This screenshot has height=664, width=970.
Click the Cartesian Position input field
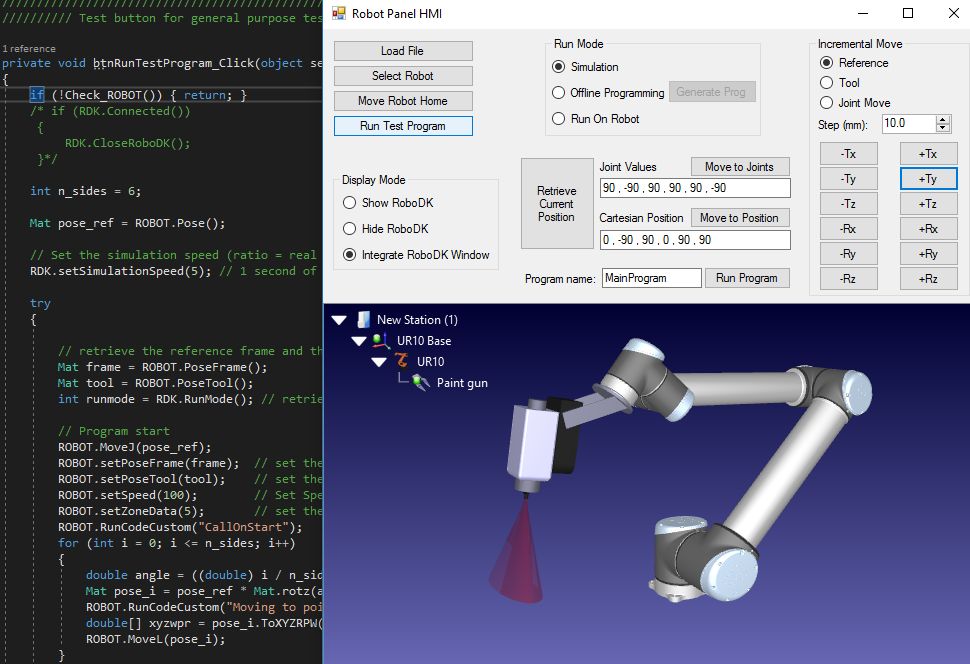695,240
